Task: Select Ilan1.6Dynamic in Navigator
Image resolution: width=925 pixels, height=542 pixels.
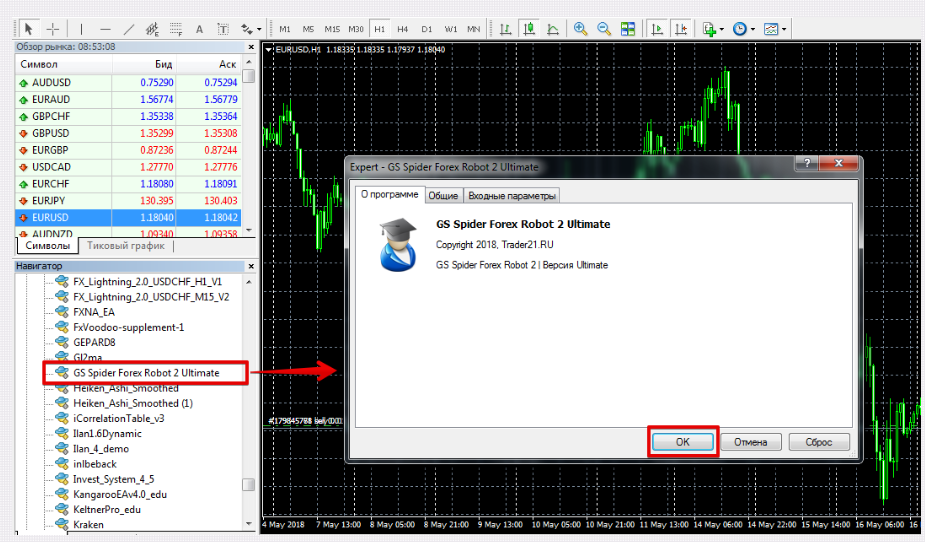Action: pyautogui.click(x=107, y=433)
